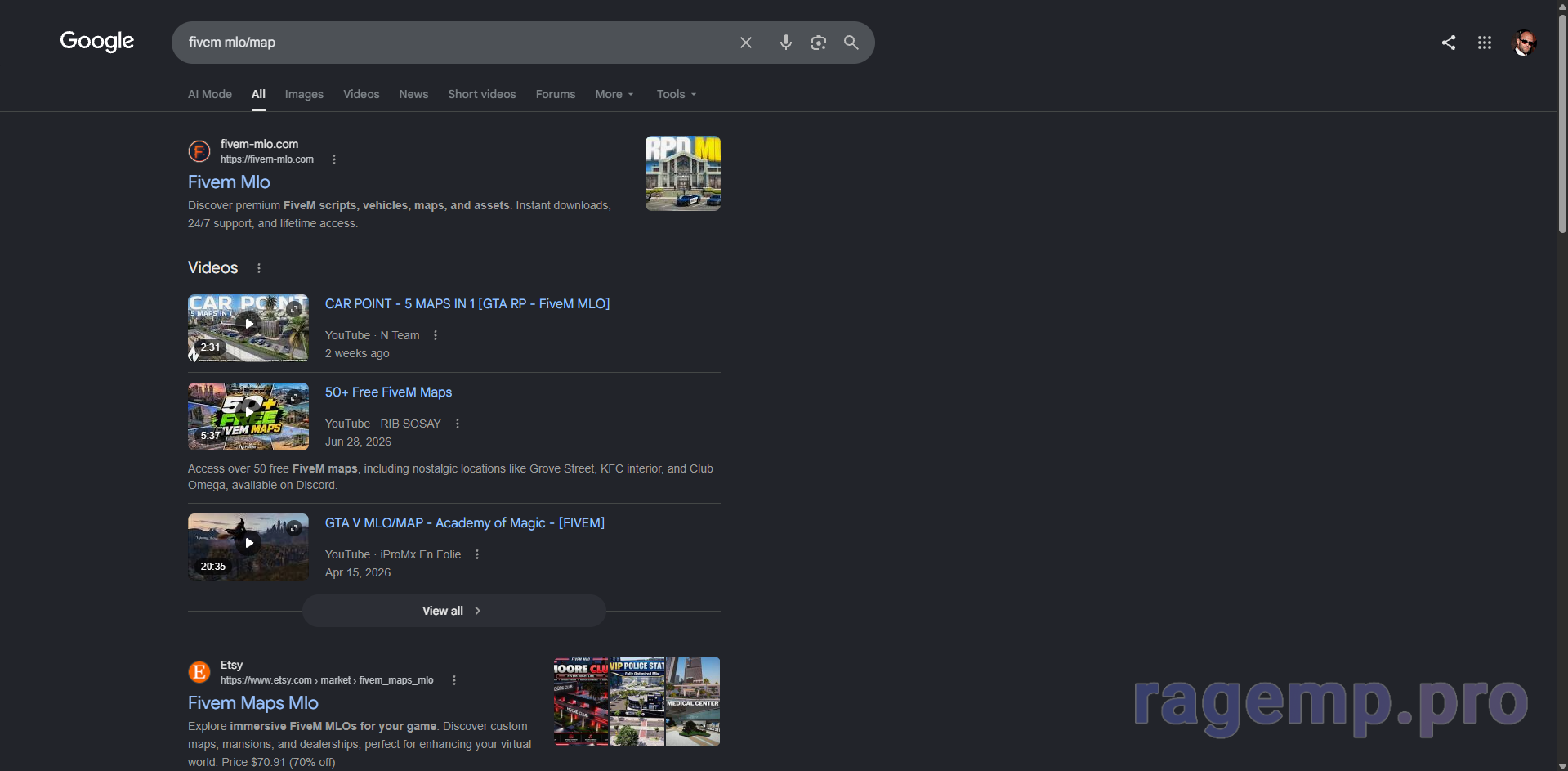The height and width of the screenshot is (771, 1568).
Task: Open search by image camera icon
Action: [819, 43]
